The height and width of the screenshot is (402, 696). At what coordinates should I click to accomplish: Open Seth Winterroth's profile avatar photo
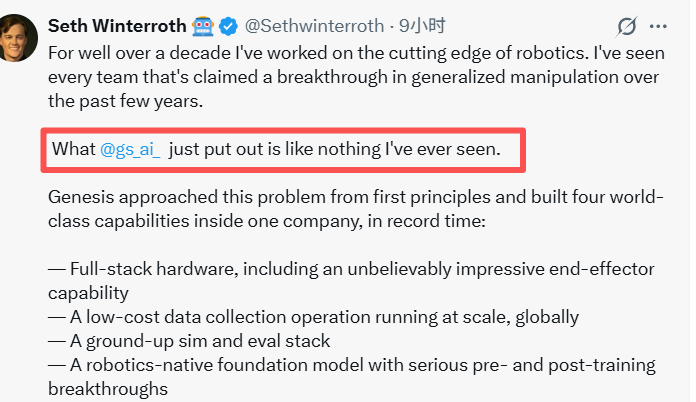pyautogui.click(x=17, y=38)
